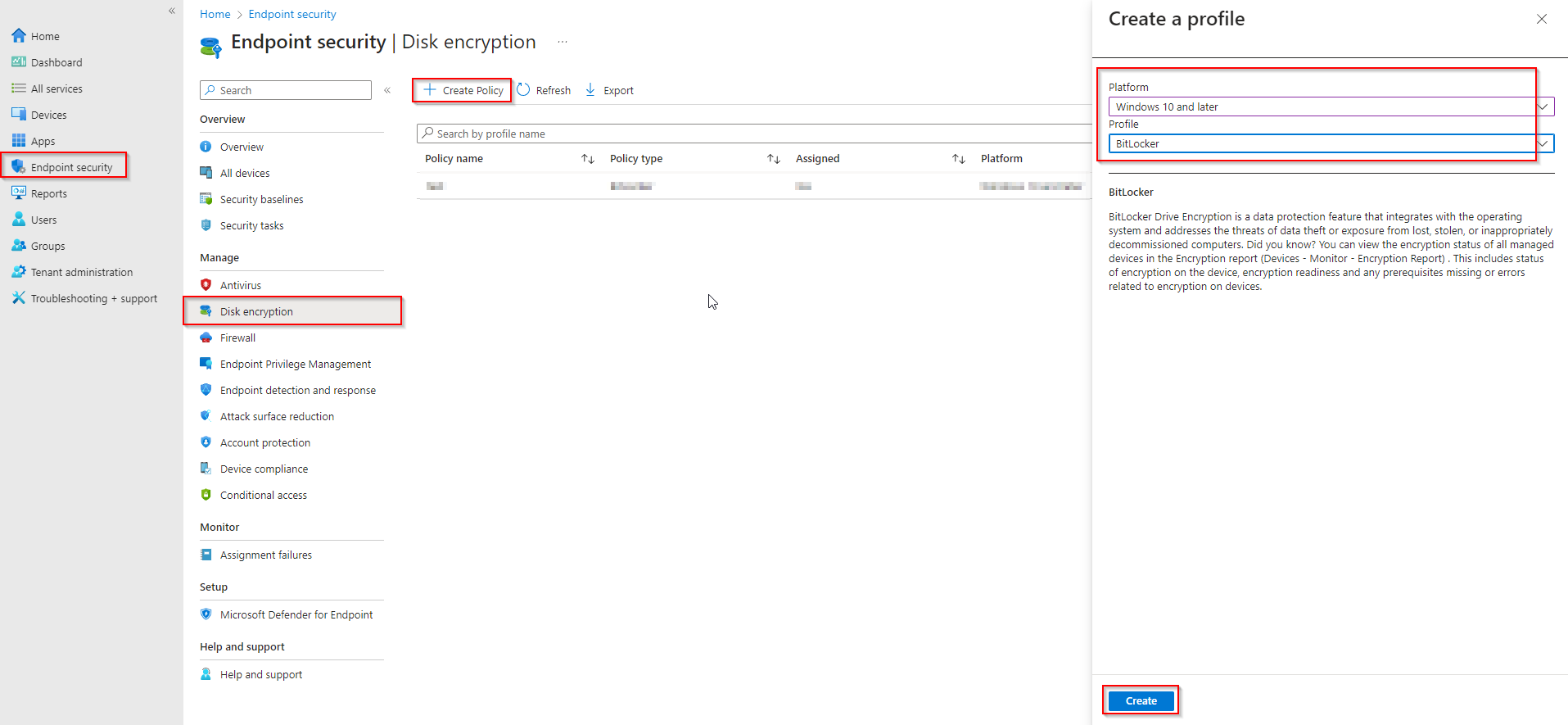Click Microsoft Defender for Endpoint icon
This screenshot has width=1568, height=725.
206,614
